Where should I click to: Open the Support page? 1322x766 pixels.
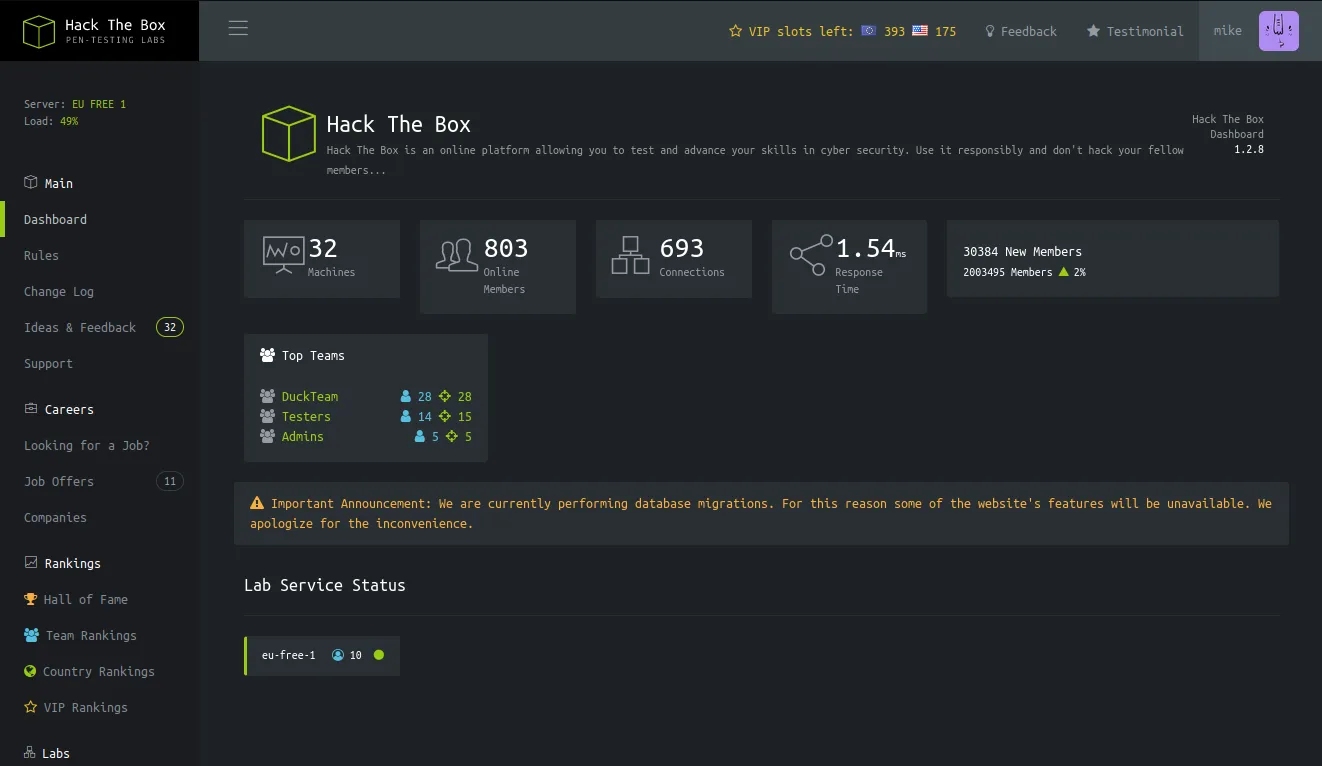pos(48,363)
